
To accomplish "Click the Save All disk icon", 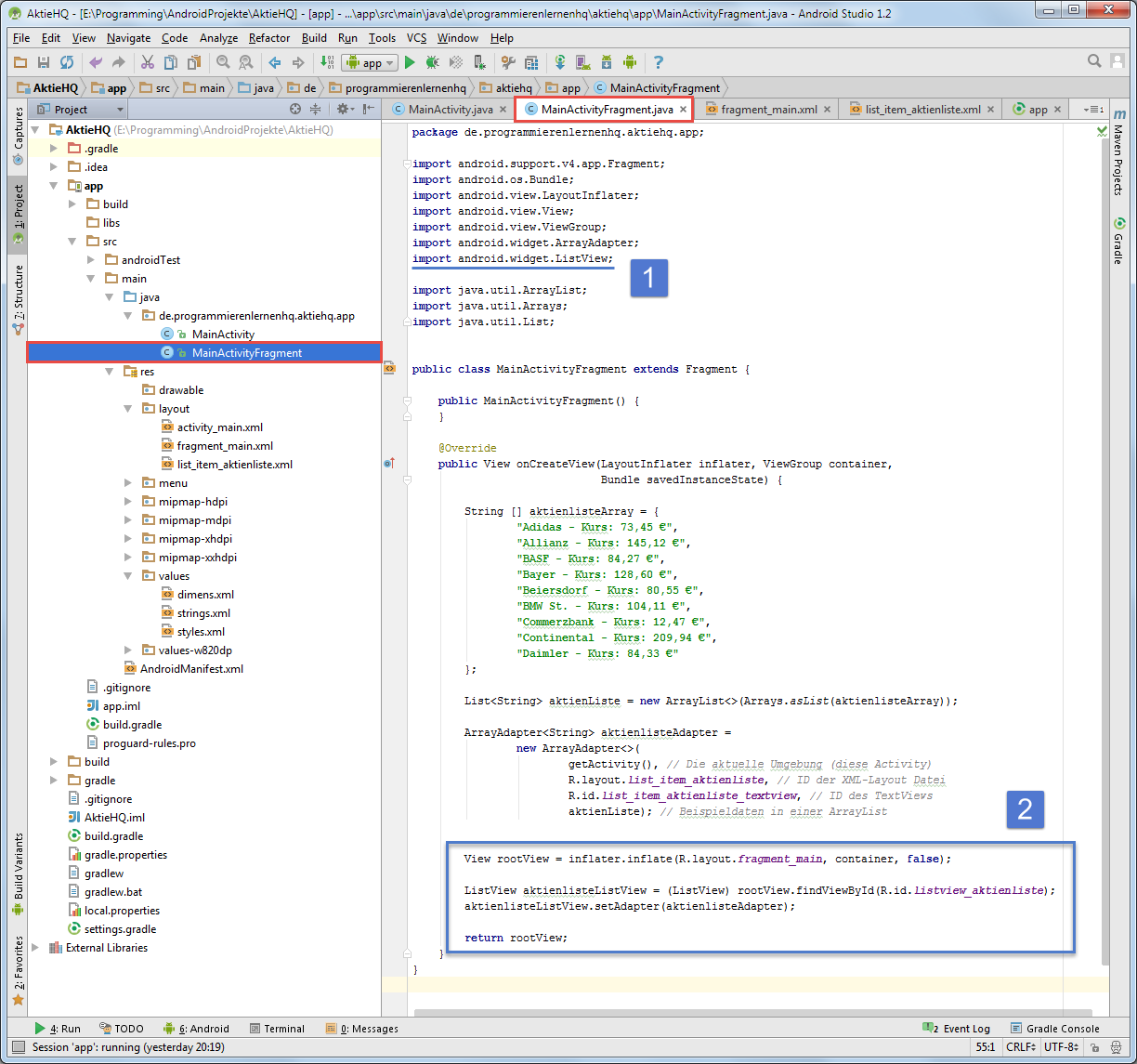I will (x=44, y=62).
